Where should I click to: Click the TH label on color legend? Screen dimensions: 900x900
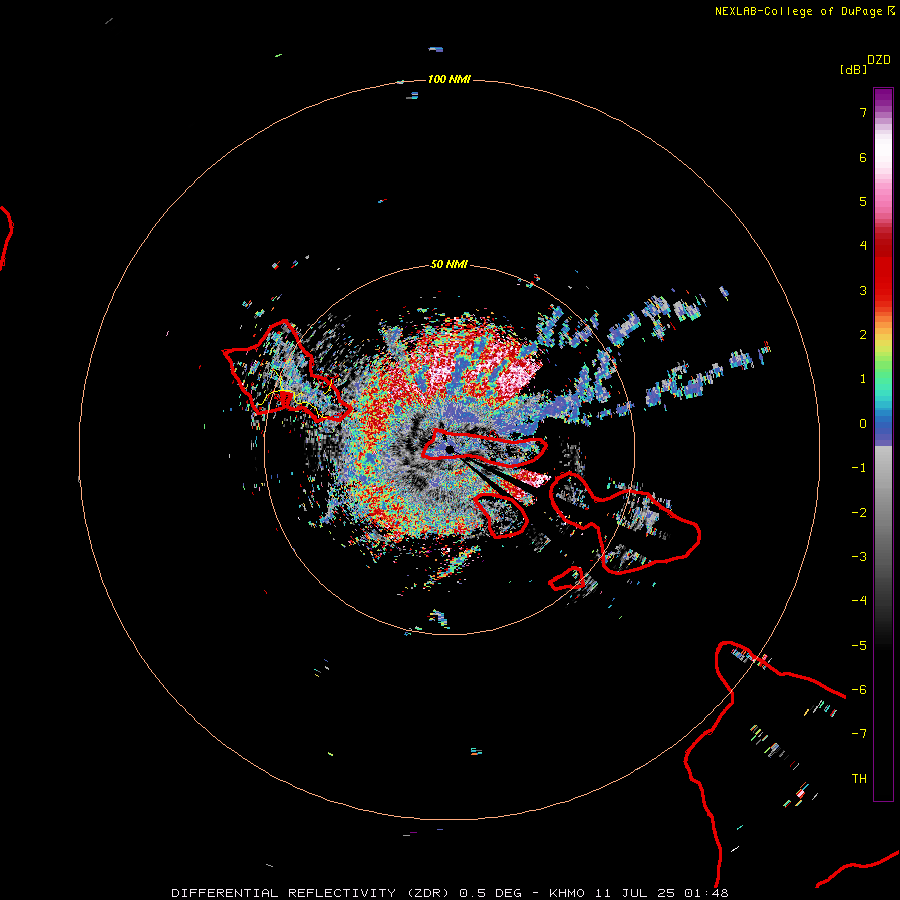click(x=859, y=779)
